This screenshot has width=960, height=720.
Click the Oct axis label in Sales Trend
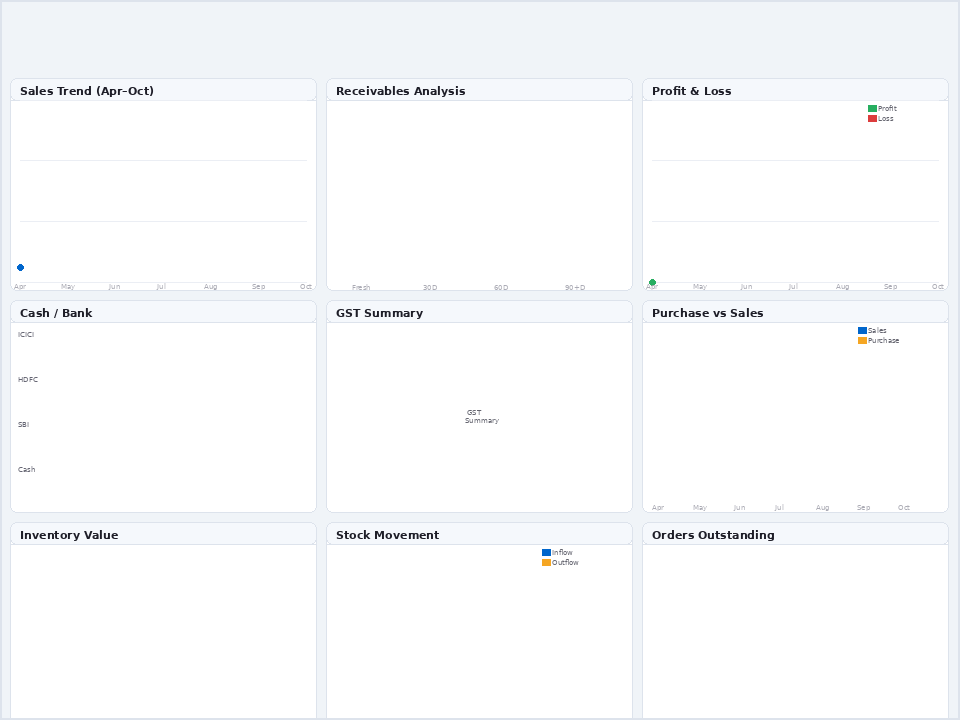click(306, 287)
